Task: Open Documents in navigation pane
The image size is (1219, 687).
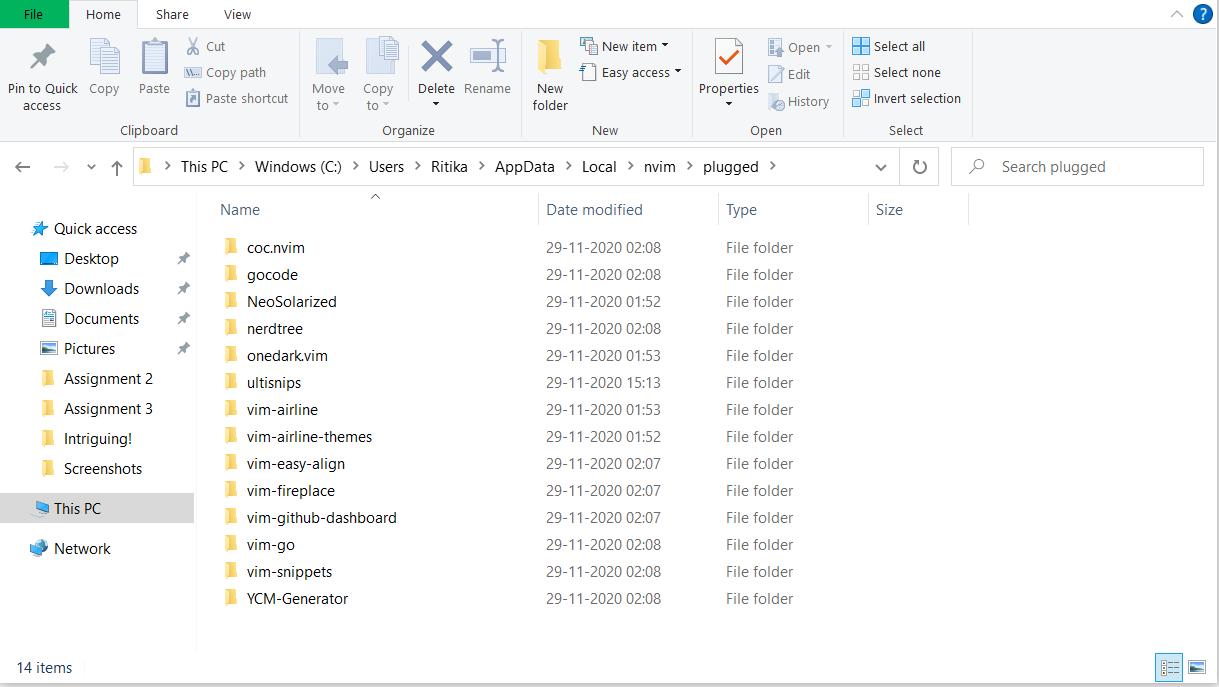Action: [x=101, y=318]
